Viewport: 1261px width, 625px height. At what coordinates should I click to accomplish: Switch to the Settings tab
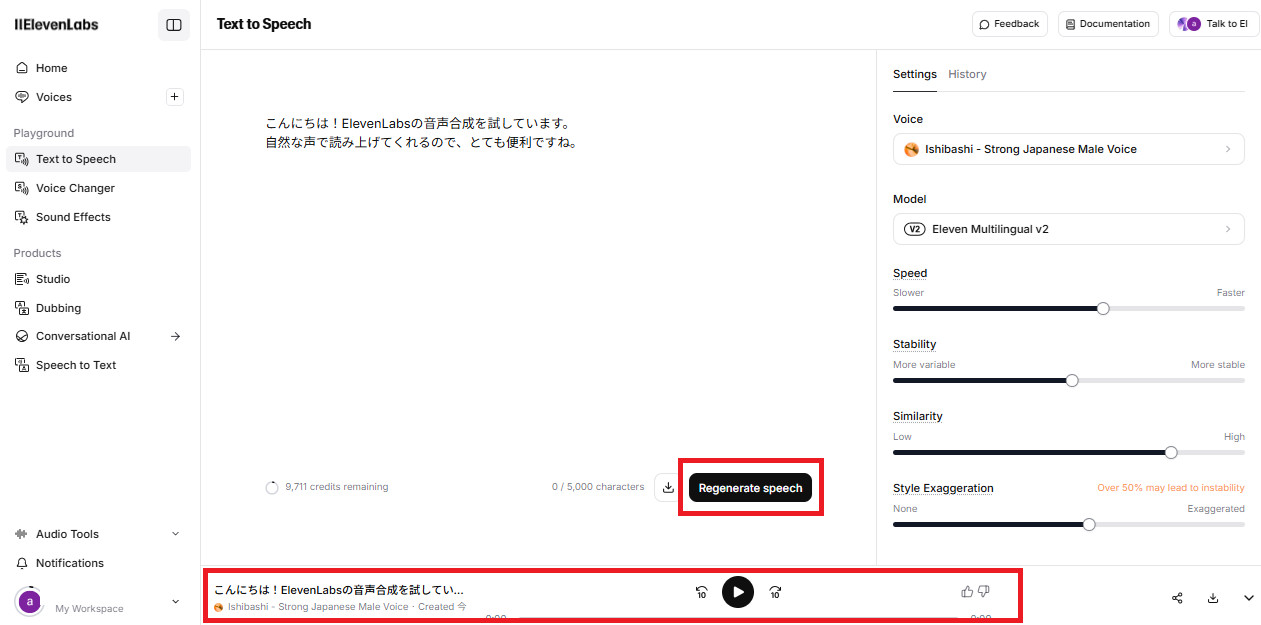(914, 74)
